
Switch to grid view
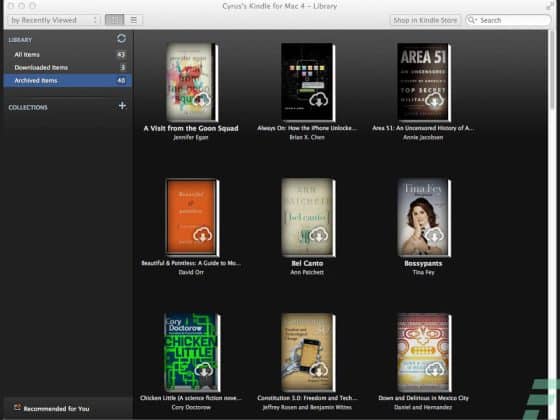(x=114, y=20)
